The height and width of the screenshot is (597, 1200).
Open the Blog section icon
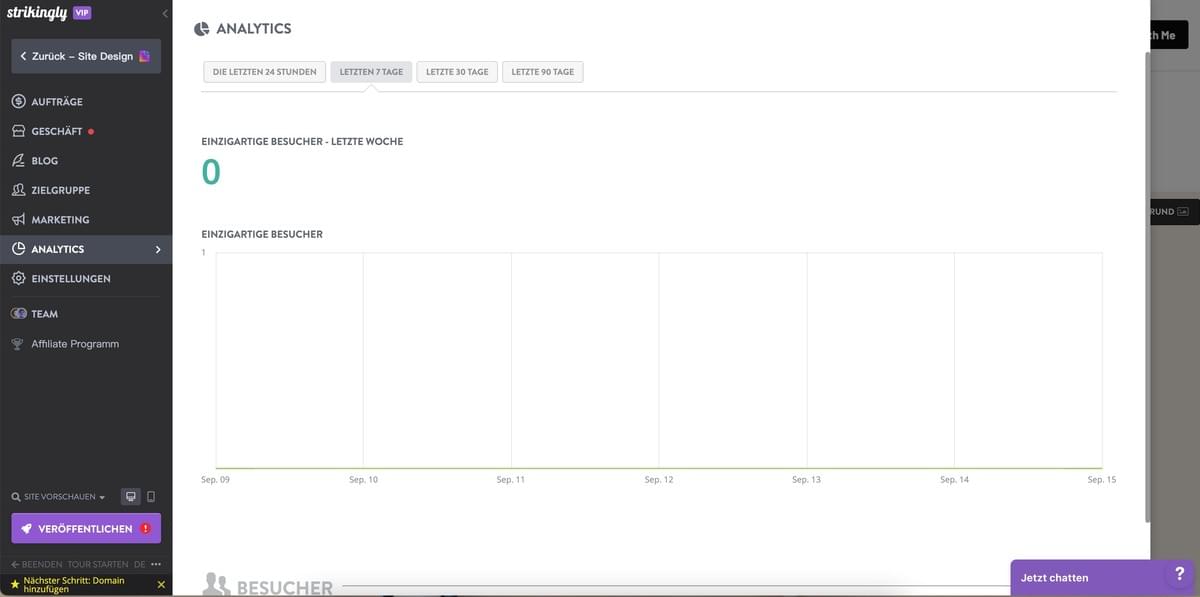pos(16,159)
